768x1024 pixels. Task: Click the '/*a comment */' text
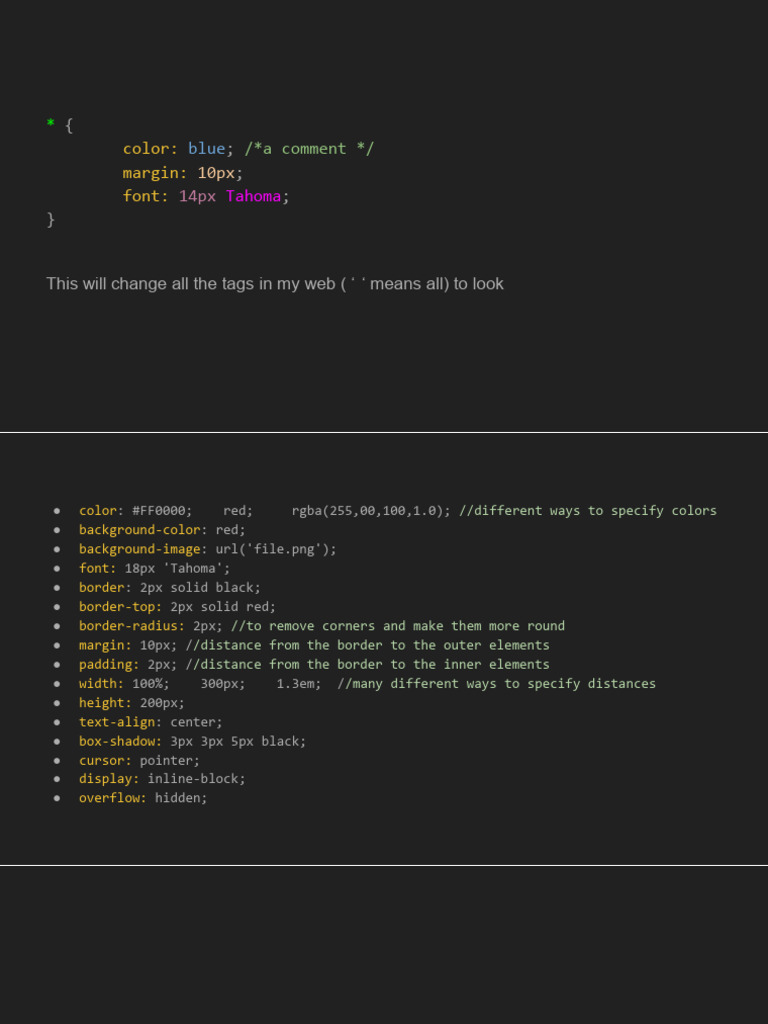(x=309, y=149)
